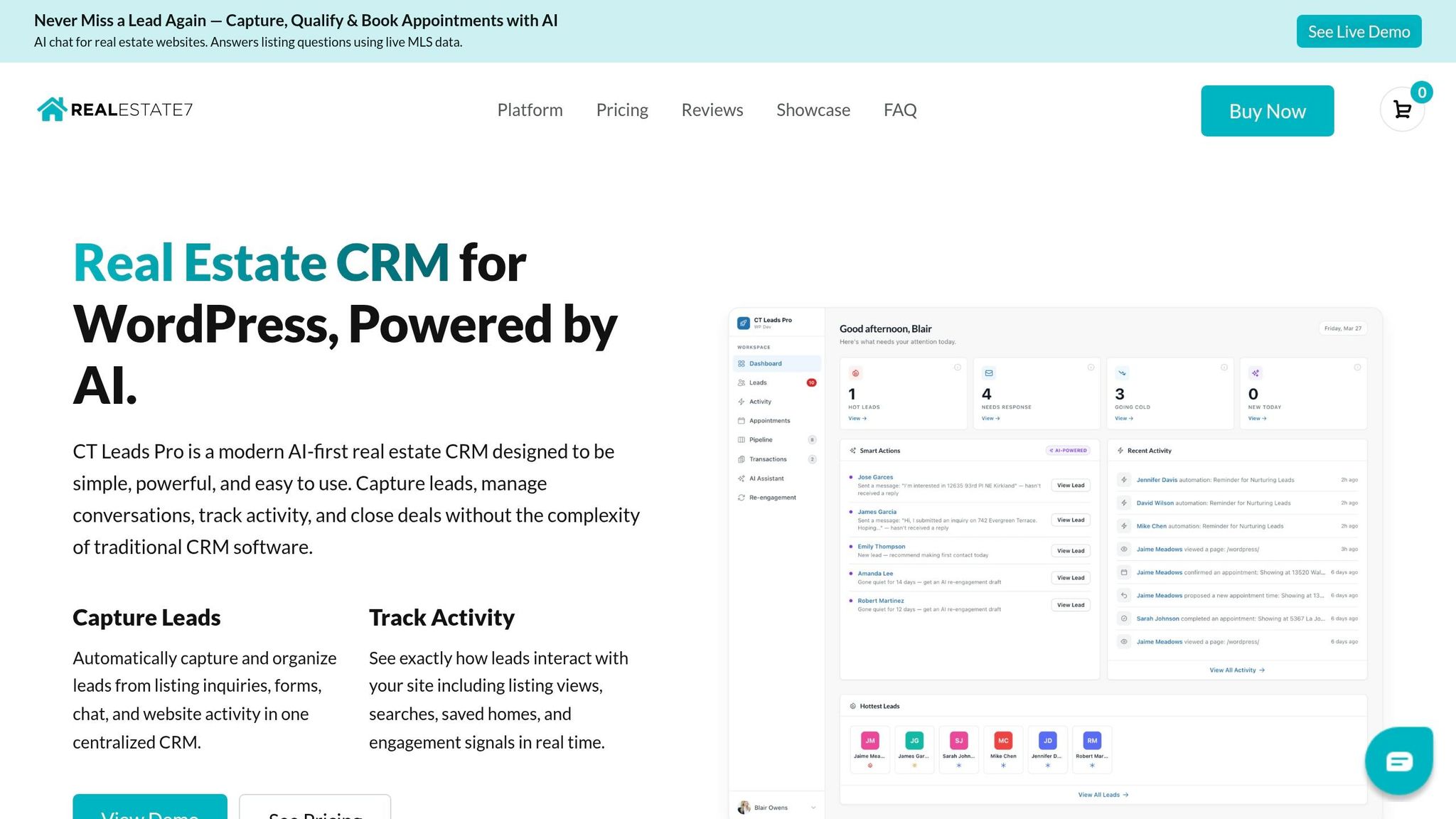Click the Track Activity heading

tap(441, 617)
